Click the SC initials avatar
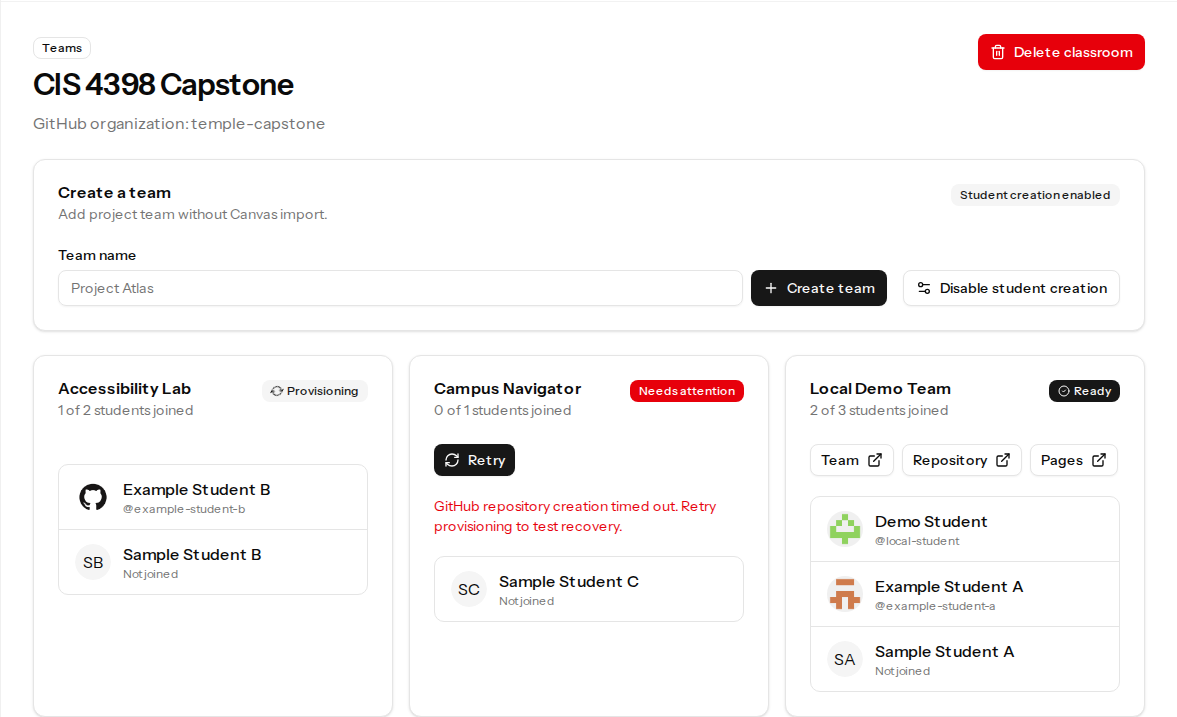 click(x=469, y=589)
